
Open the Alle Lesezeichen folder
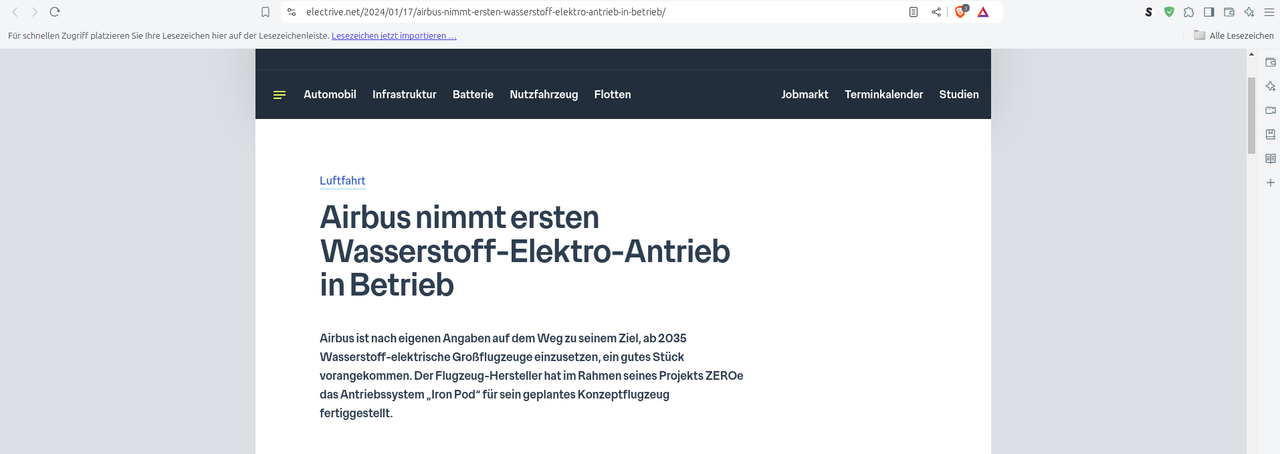[x=1234, y=36]
